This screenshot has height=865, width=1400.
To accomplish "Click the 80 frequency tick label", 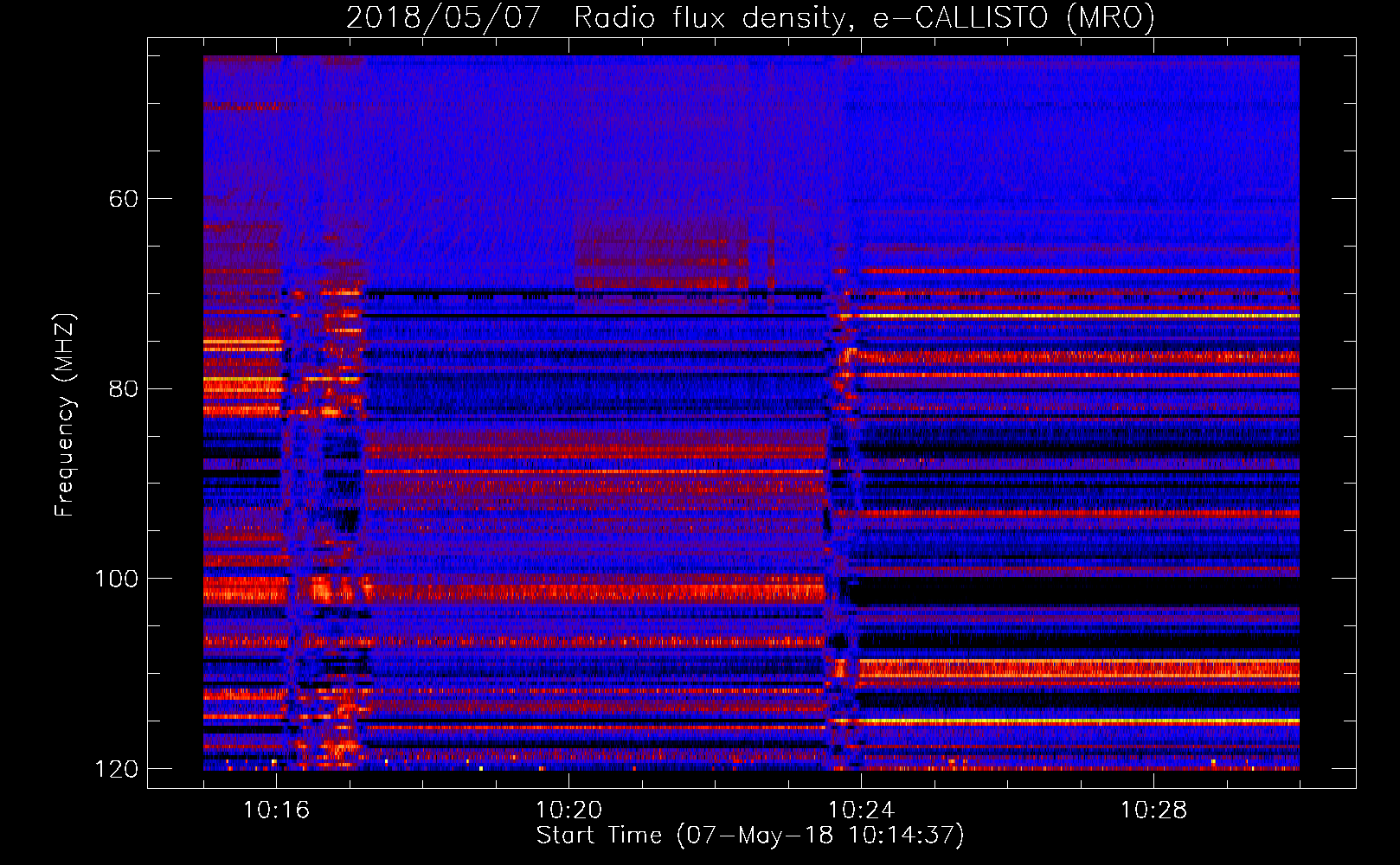I will [123, 388].
